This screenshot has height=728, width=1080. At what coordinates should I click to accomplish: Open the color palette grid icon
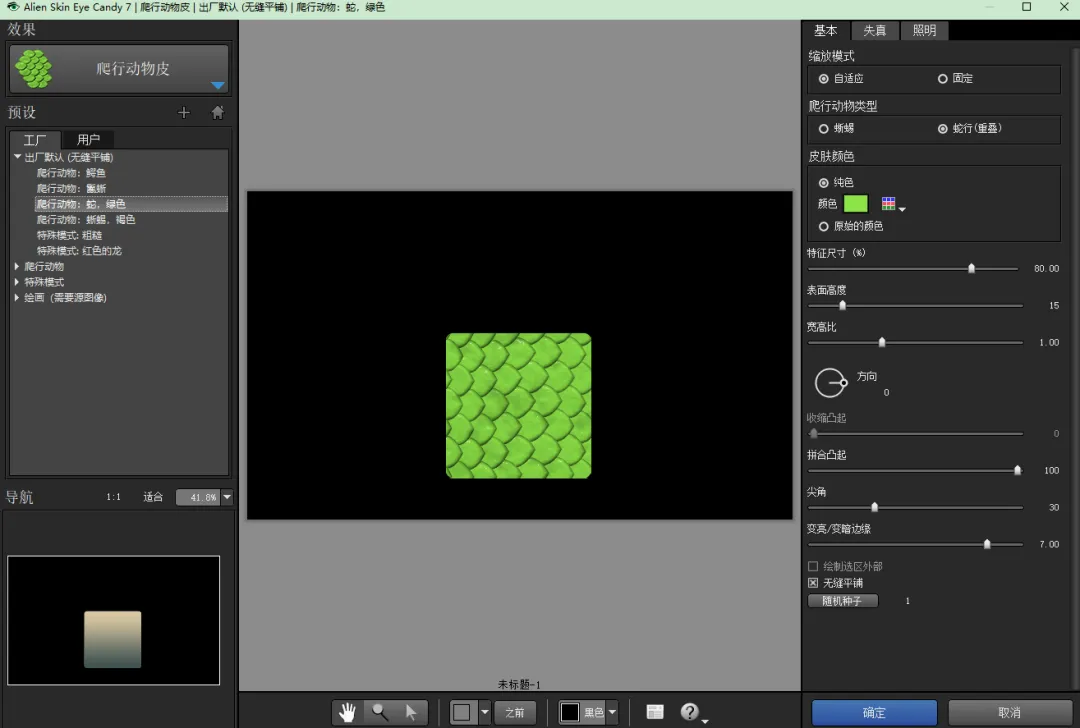tap(889, 203)
